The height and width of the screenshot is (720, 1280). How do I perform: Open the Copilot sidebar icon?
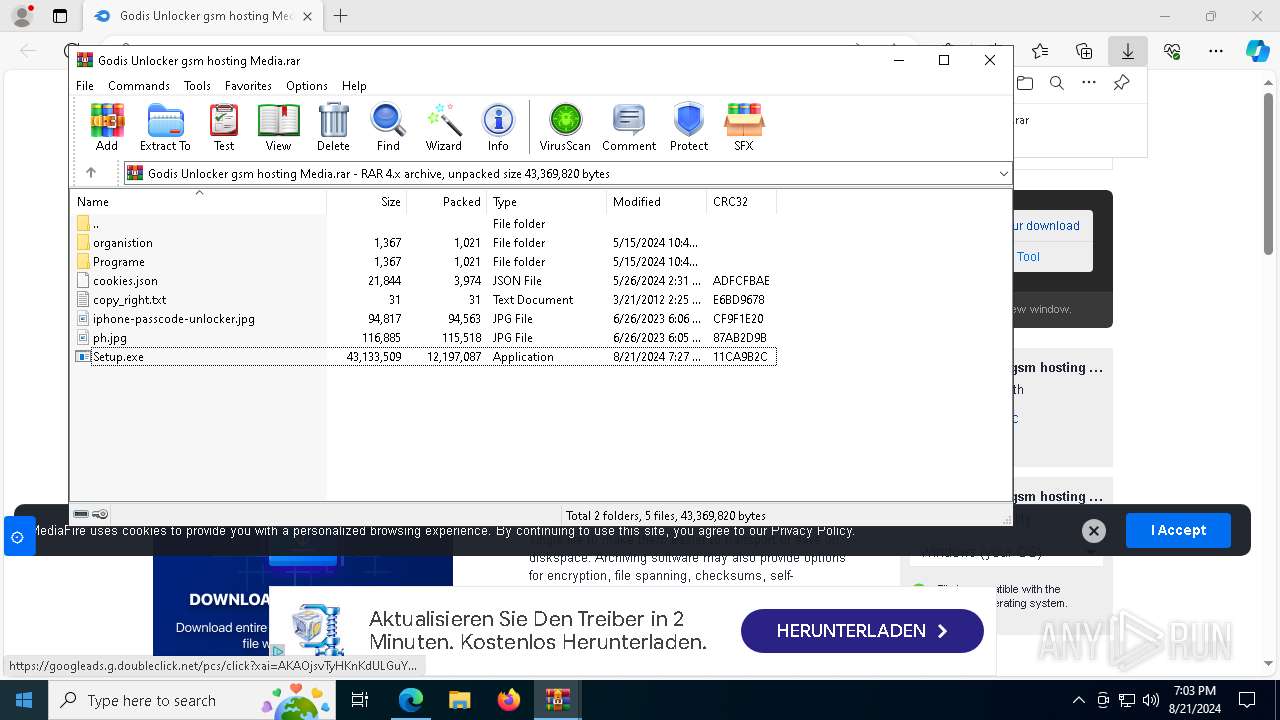(x=1257, y=51)
